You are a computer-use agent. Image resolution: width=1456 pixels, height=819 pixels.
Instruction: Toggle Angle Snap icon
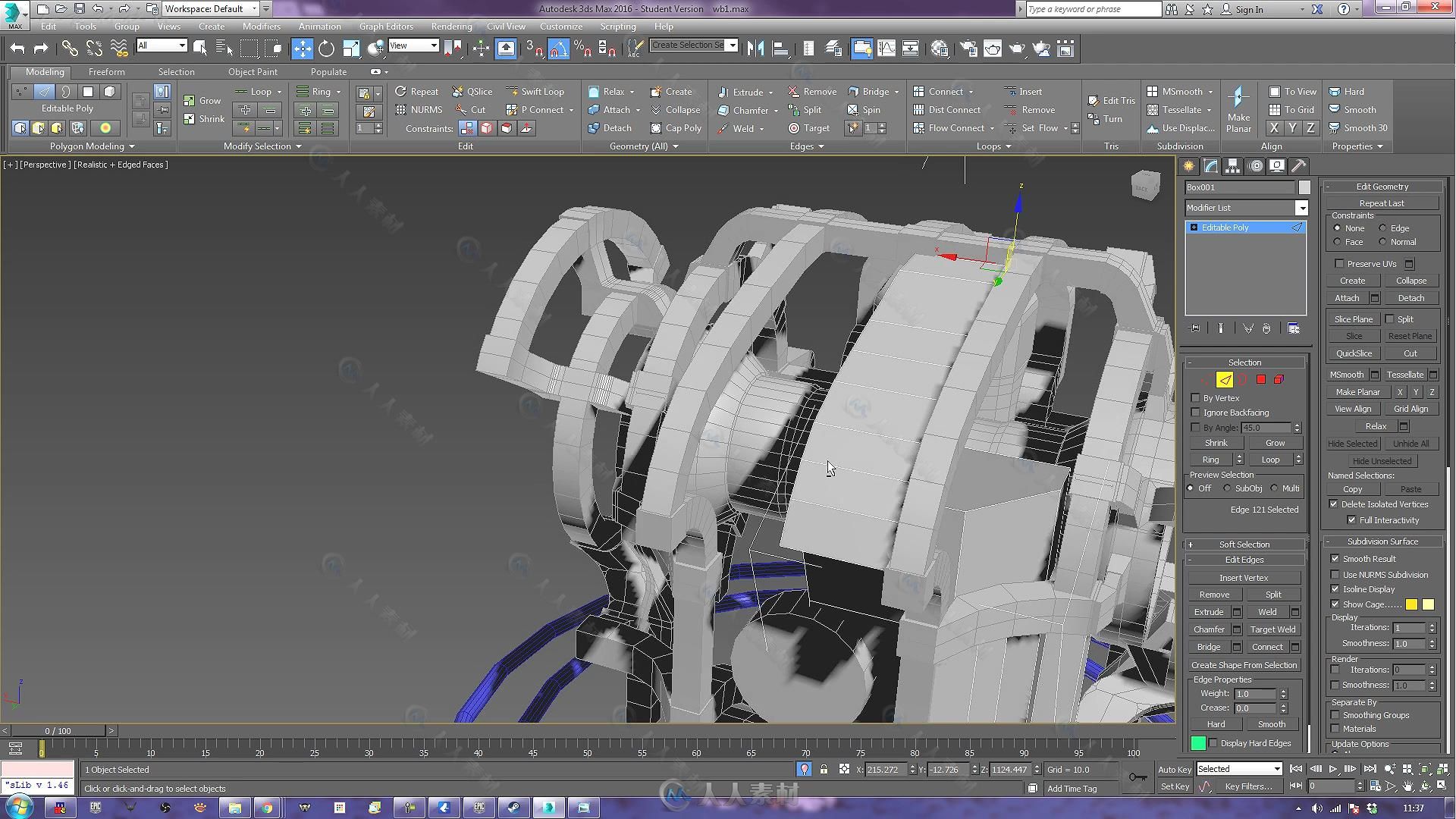tap(558, 49)
